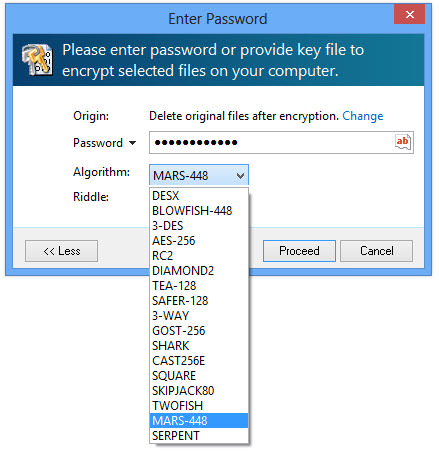The image size is (439, 452).
Task: Pick AES-256 in the dropdown list
Action: [199, 241]
